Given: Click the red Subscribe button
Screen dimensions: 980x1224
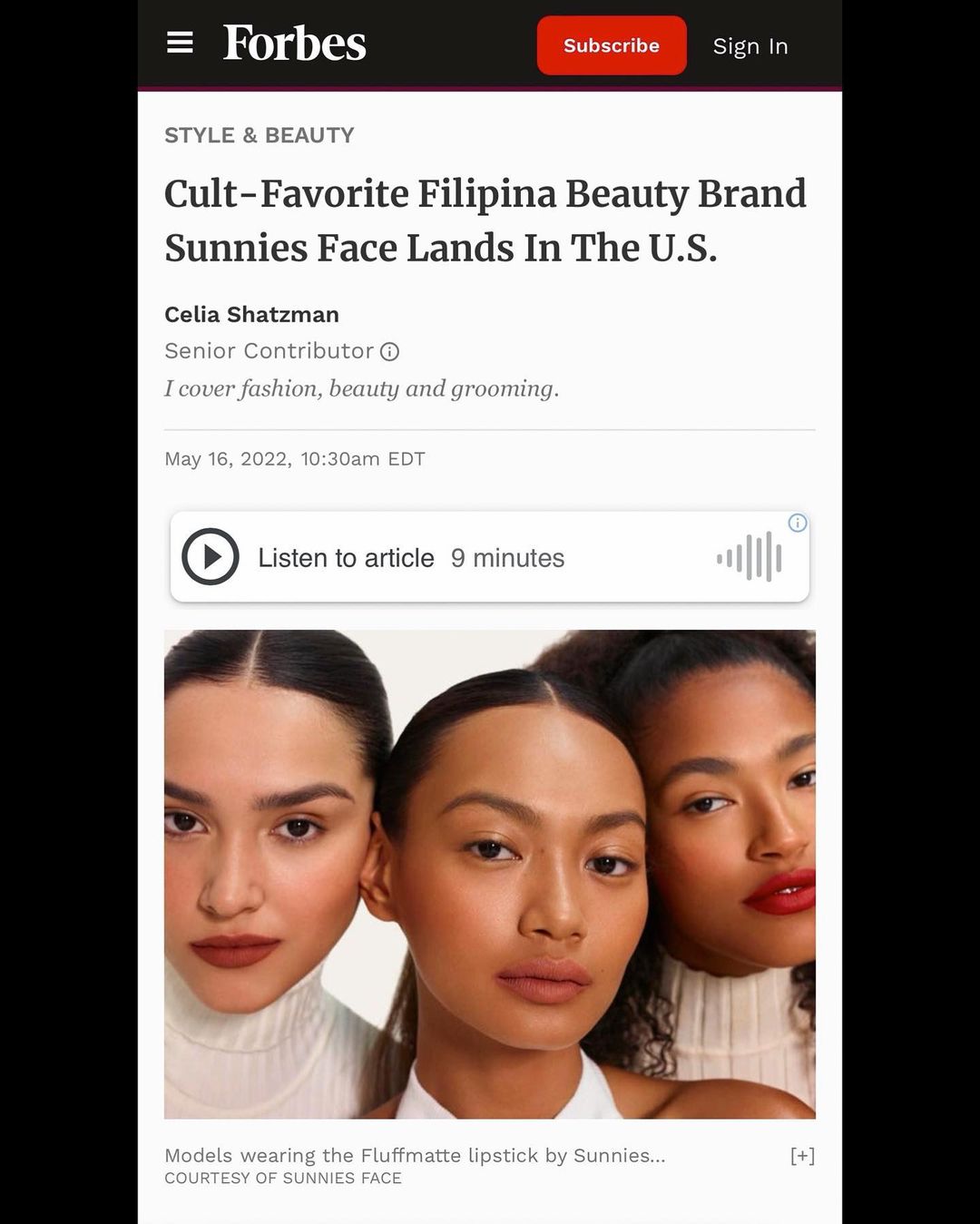Looking at the screenshot, I should coord(612,45).
